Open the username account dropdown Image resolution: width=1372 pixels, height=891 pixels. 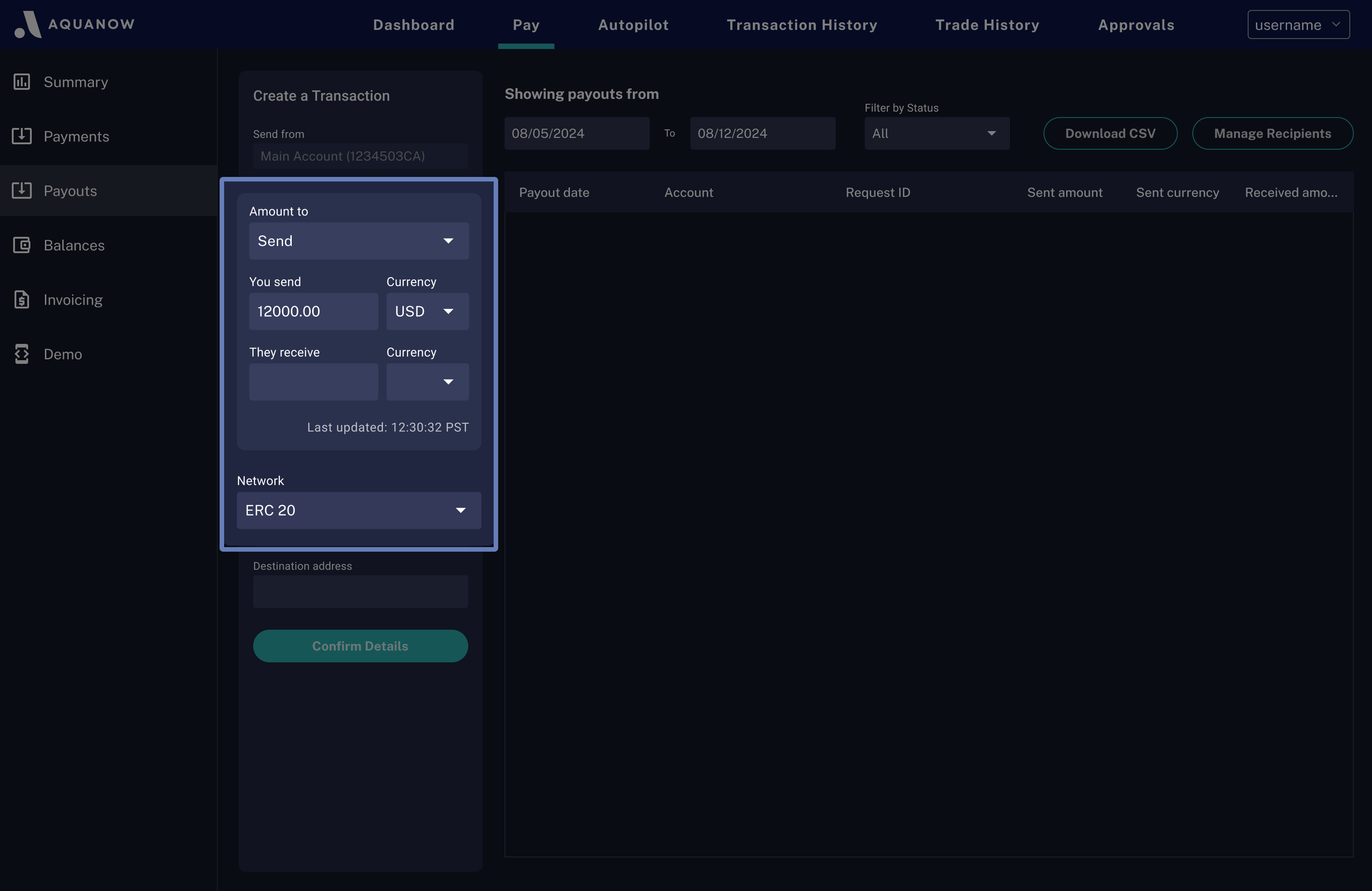pos(1298,25)
